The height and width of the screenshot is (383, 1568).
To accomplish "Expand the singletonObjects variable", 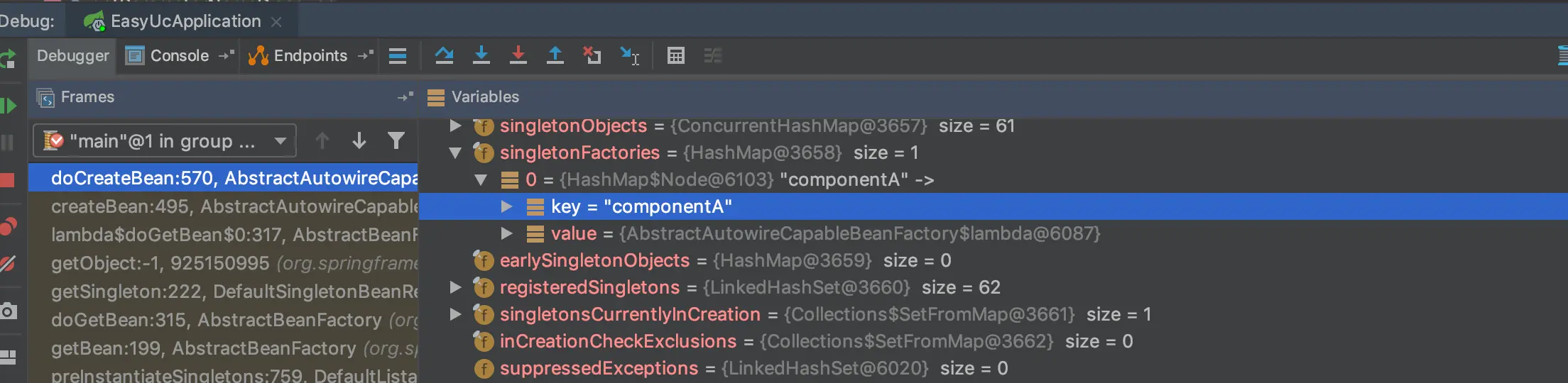I will pos(455,126).
